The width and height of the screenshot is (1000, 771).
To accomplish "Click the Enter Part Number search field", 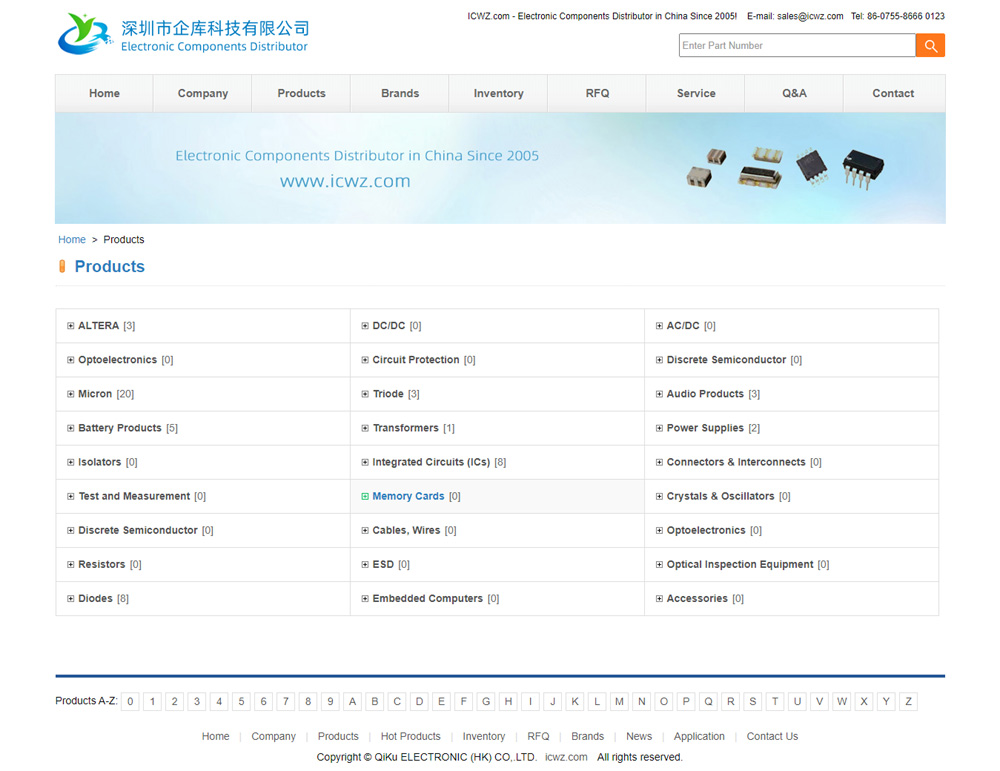I will [797, 45].
